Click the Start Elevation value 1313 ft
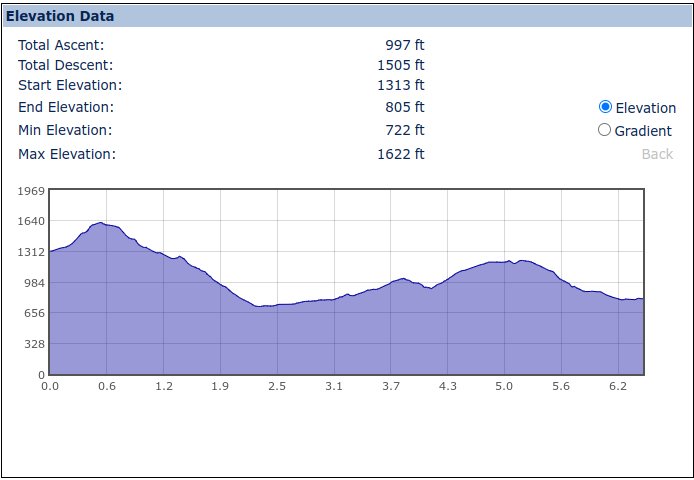 click(400, 85)
